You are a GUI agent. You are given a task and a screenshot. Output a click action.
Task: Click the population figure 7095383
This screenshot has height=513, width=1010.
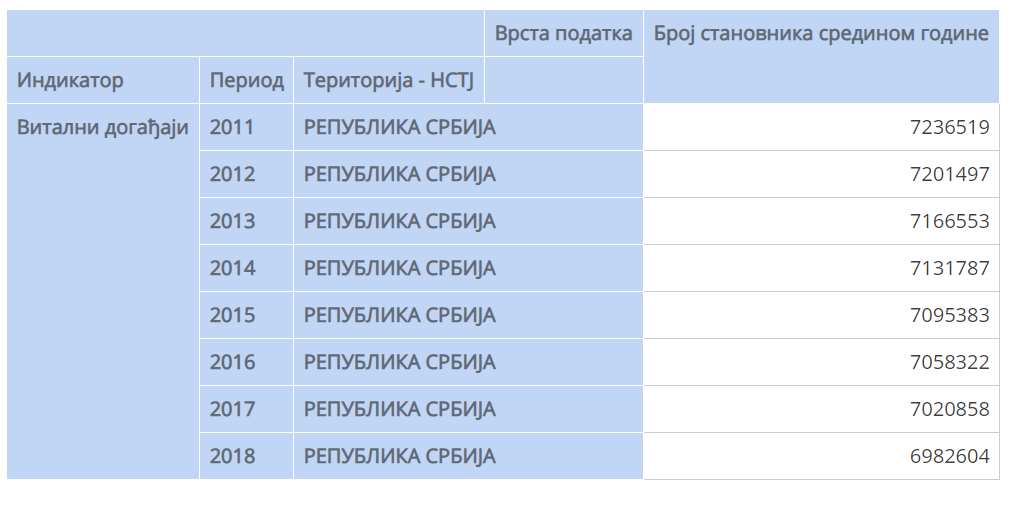tap(948, 315)
